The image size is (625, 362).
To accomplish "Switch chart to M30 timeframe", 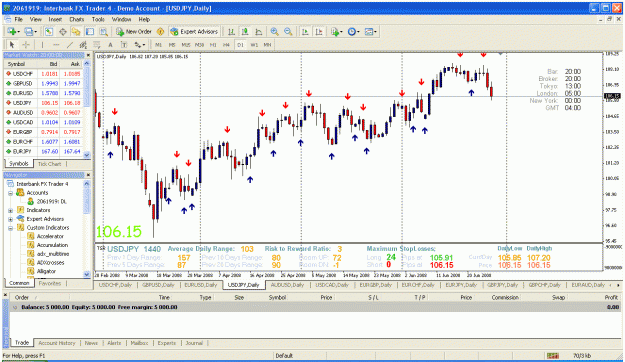I will tap(199, 45).
